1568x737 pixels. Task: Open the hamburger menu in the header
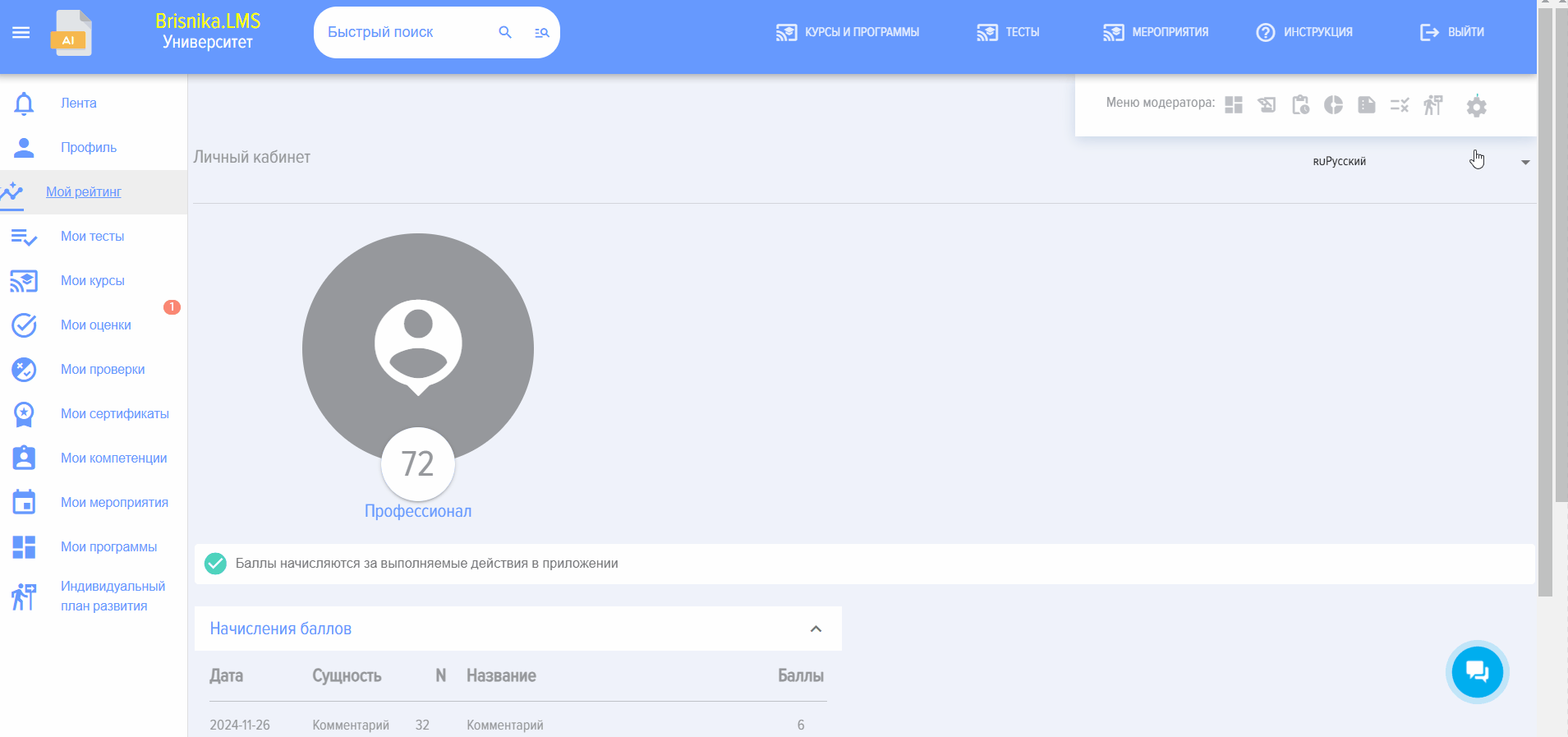click(x=21, y=33)
